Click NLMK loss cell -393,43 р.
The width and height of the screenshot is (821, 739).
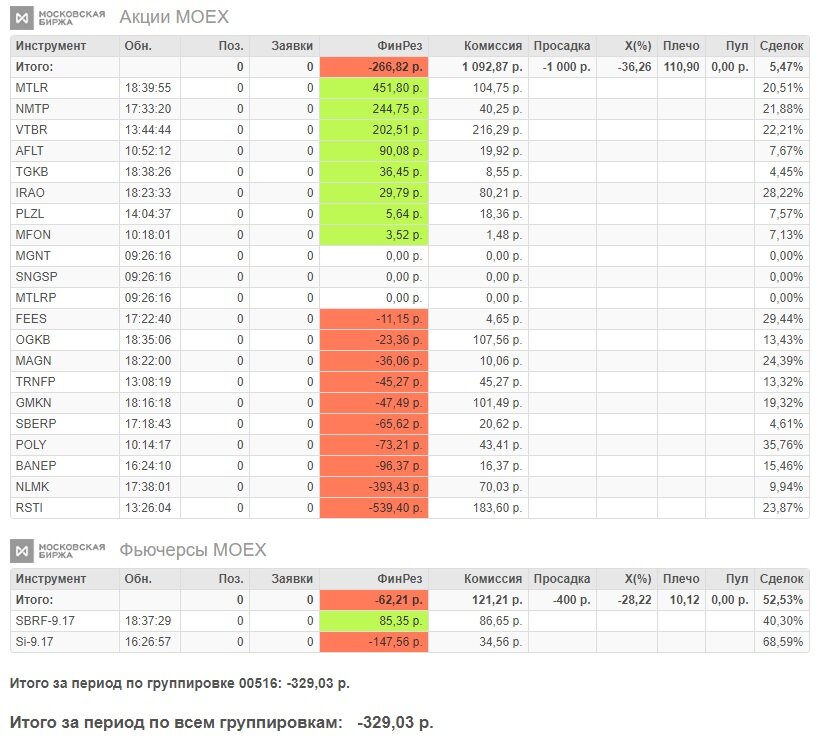tap(374, 487)
